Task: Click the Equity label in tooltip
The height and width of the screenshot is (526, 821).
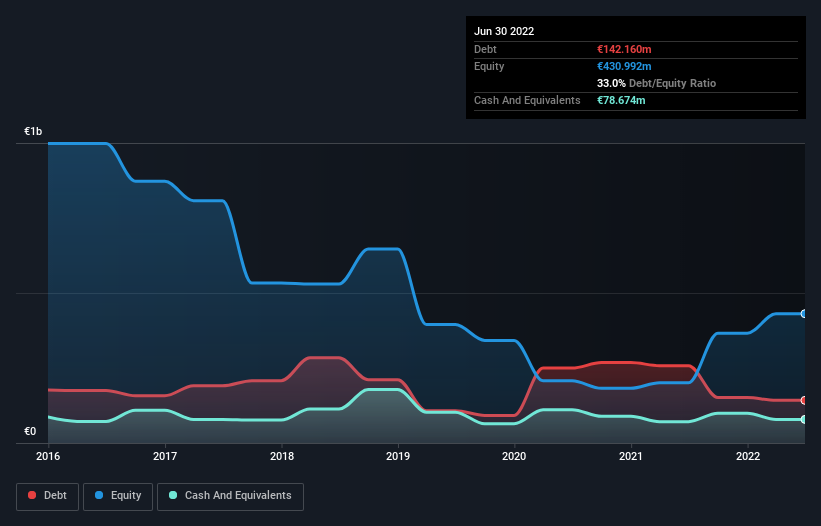Action: click(x=489, y=66)
